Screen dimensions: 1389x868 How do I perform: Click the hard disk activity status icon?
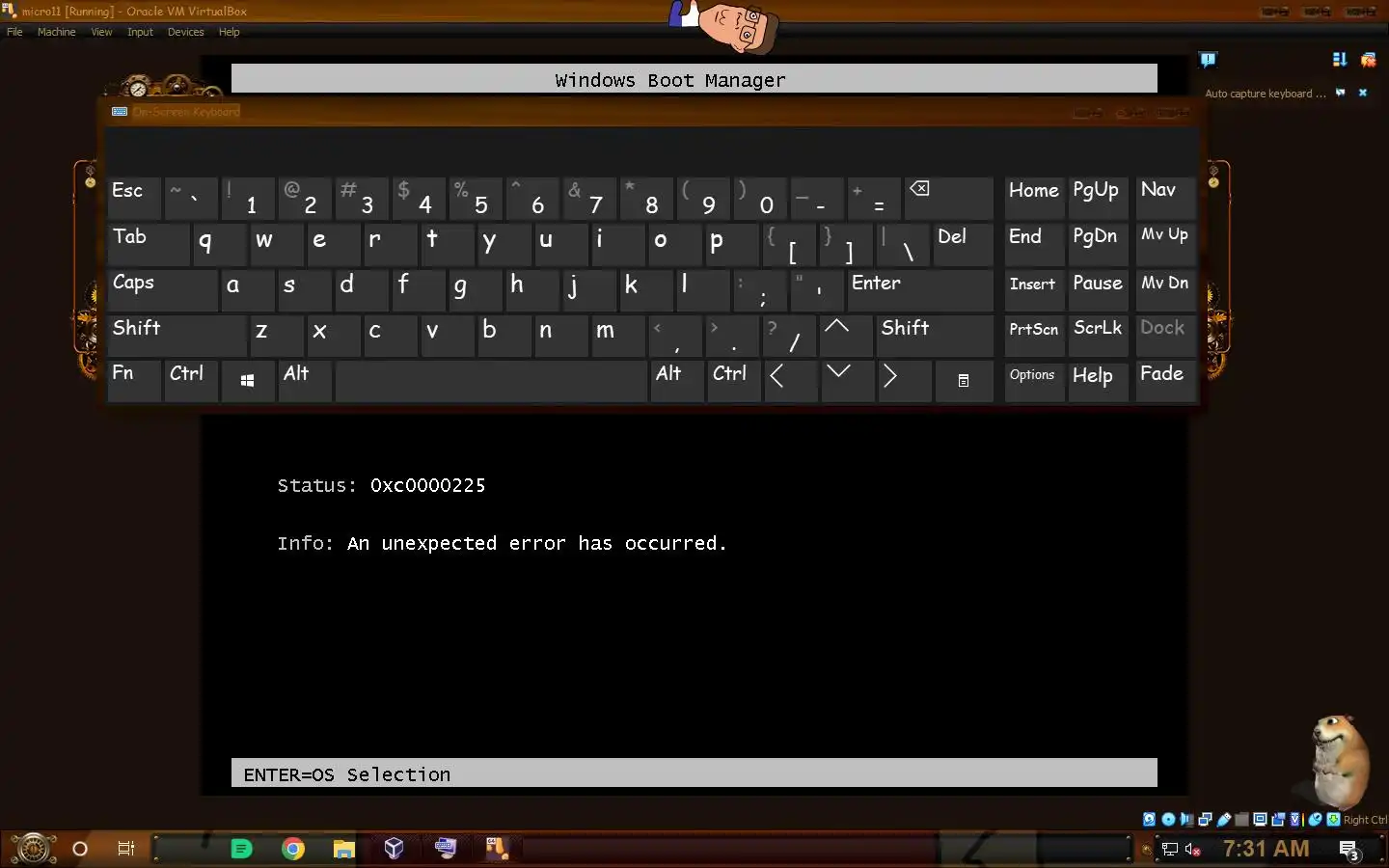(1149, 820)
